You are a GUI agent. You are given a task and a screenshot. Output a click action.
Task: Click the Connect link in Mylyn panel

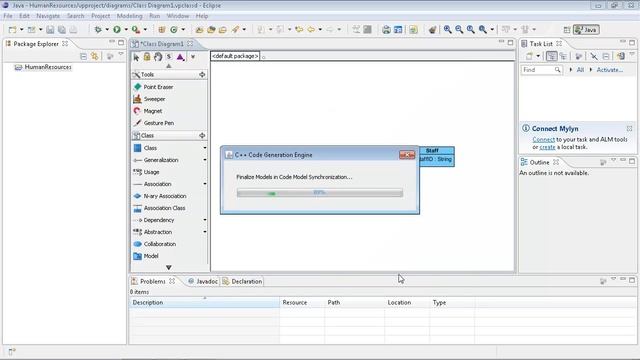pyautogui.click(x=543, y=140)
